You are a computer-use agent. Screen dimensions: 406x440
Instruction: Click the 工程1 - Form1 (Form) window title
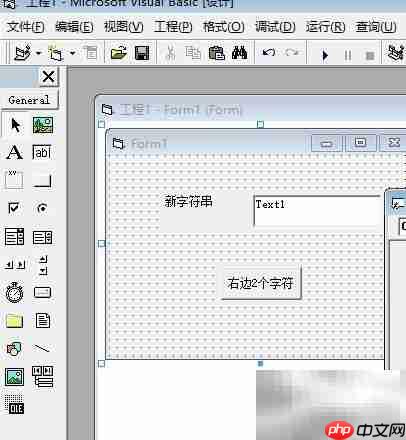(181, 109)
